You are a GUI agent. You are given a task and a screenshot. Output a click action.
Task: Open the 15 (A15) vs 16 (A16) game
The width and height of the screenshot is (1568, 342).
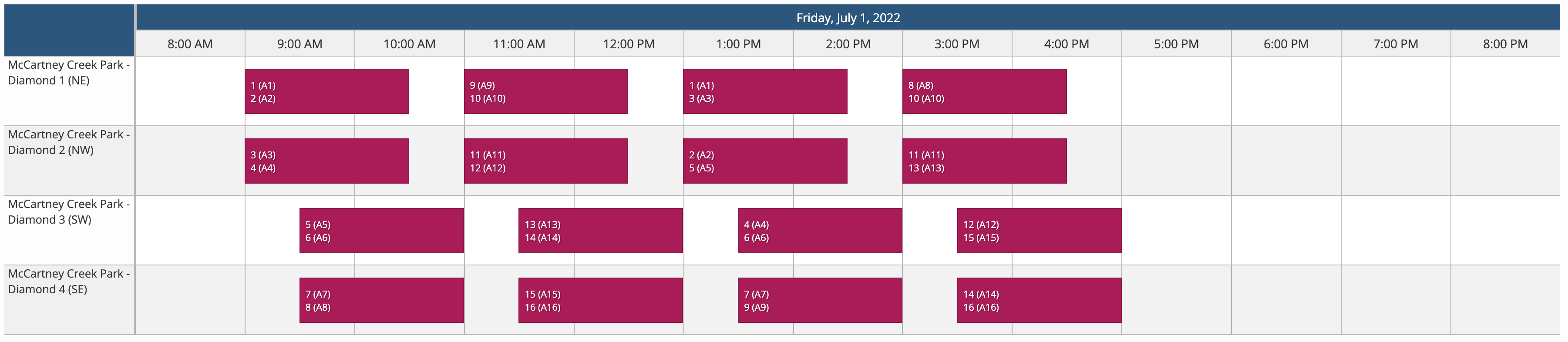click(x=601, y=300)
